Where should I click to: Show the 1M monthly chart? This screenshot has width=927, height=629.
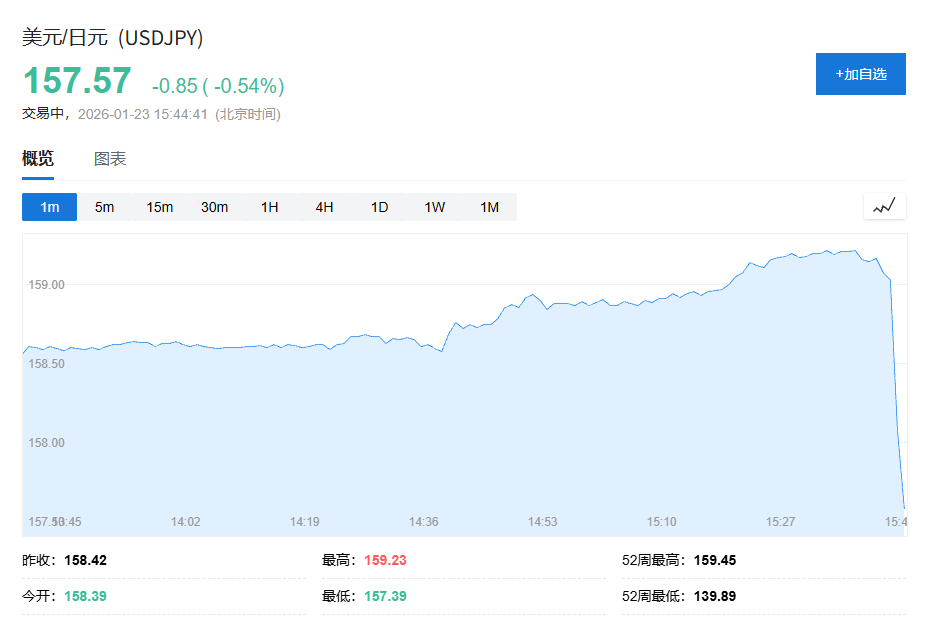489,207
